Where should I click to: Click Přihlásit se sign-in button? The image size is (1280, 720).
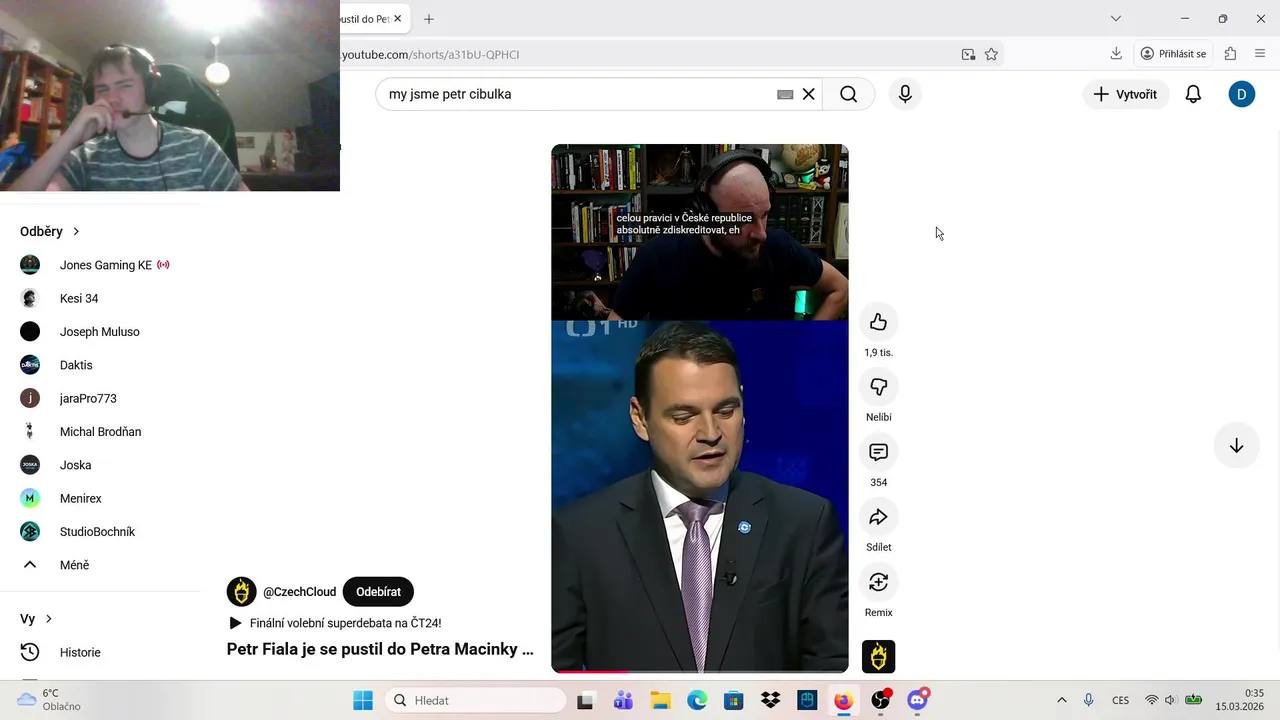[1174, 54]
